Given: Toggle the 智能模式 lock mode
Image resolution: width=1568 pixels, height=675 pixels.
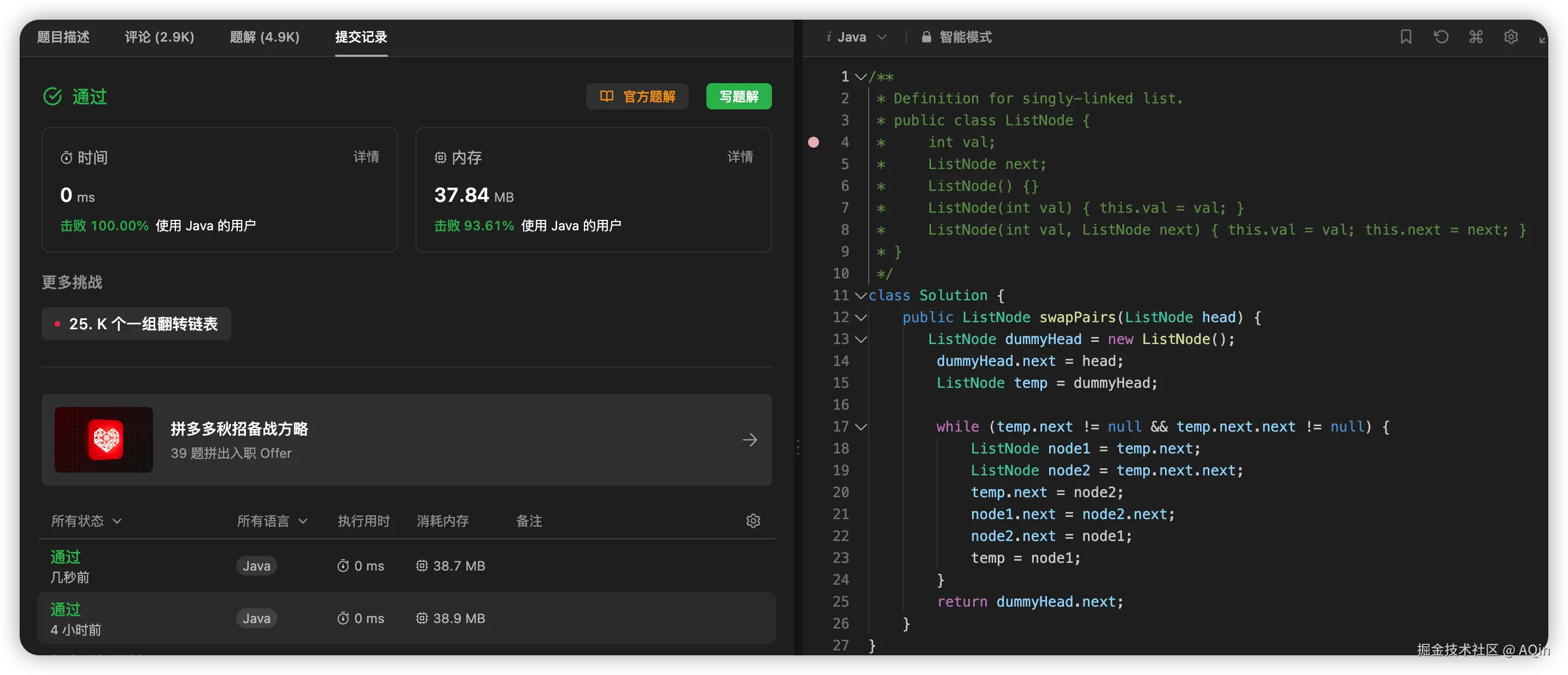Looking at the screenshot, I should (x=956, y=37).
